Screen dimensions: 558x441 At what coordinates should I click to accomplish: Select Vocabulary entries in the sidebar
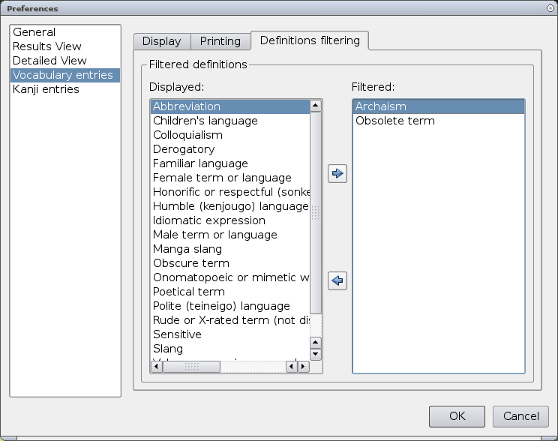point(65,75)
